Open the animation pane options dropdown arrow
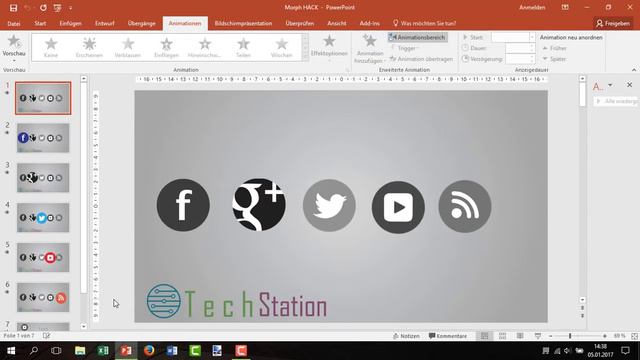 click(610, 85)
